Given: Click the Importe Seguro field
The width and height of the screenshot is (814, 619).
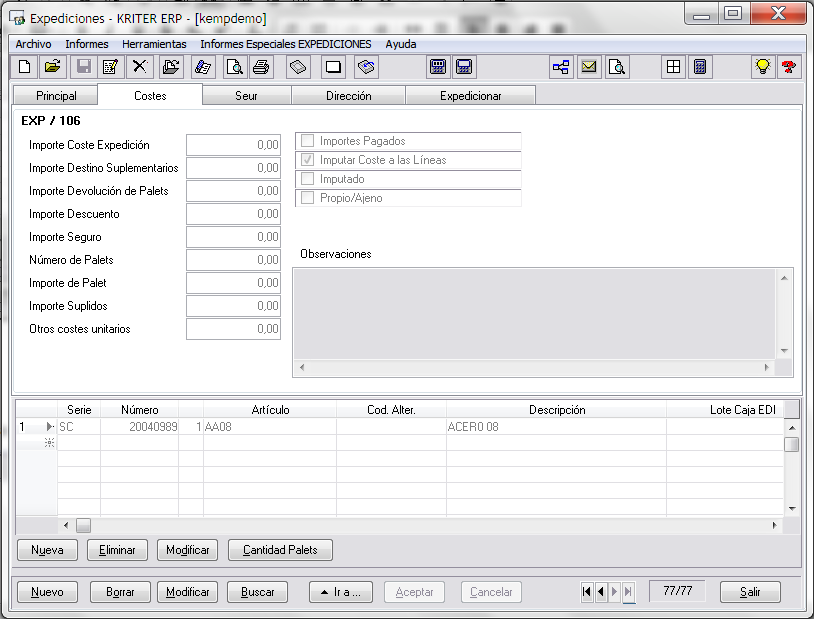Looking at the screenshot, I should point(234,237).
